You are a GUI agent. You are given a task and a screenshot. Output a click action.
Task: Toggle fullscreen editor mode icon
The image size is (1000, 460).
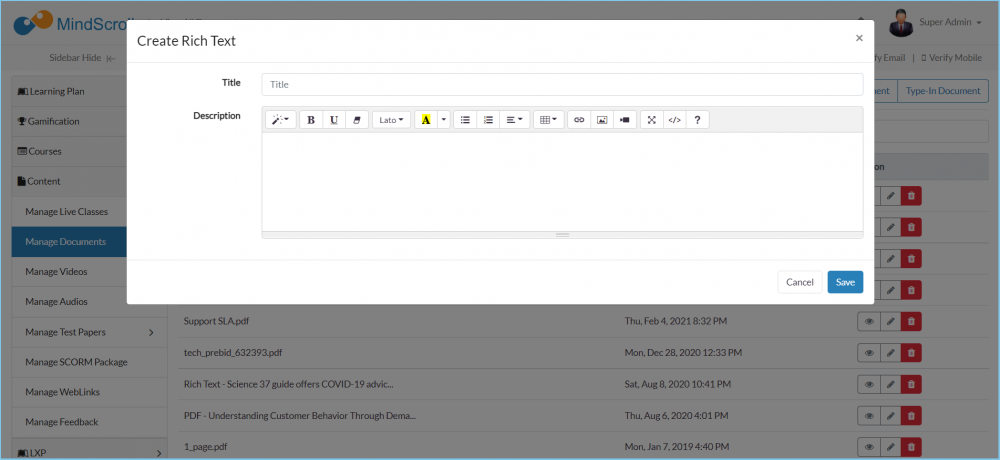(652, 120)
